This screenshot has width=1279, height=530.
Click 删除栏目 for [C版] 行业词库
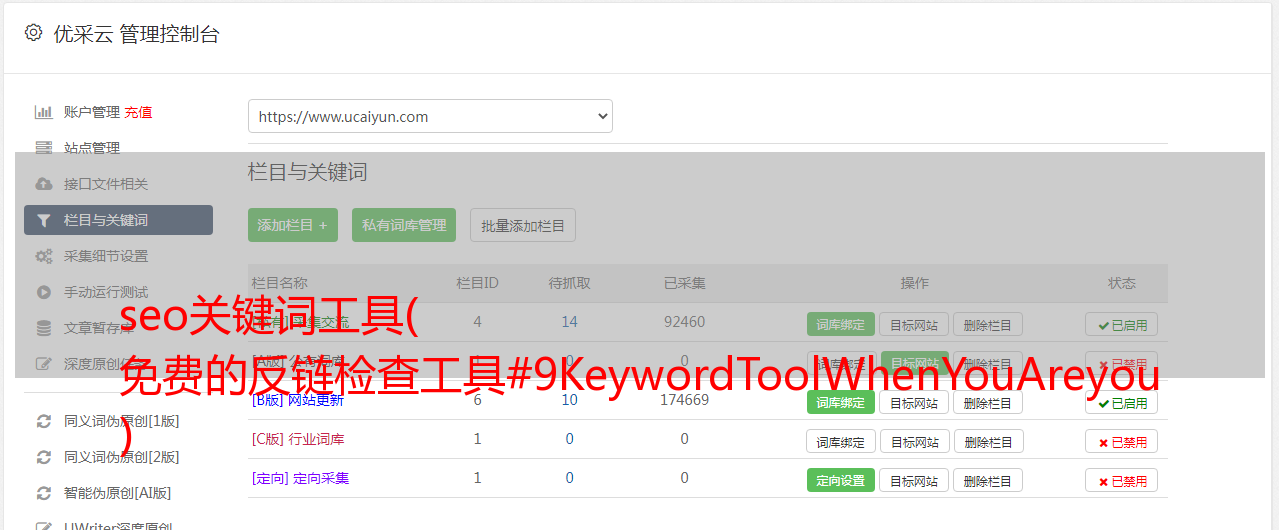988,441
